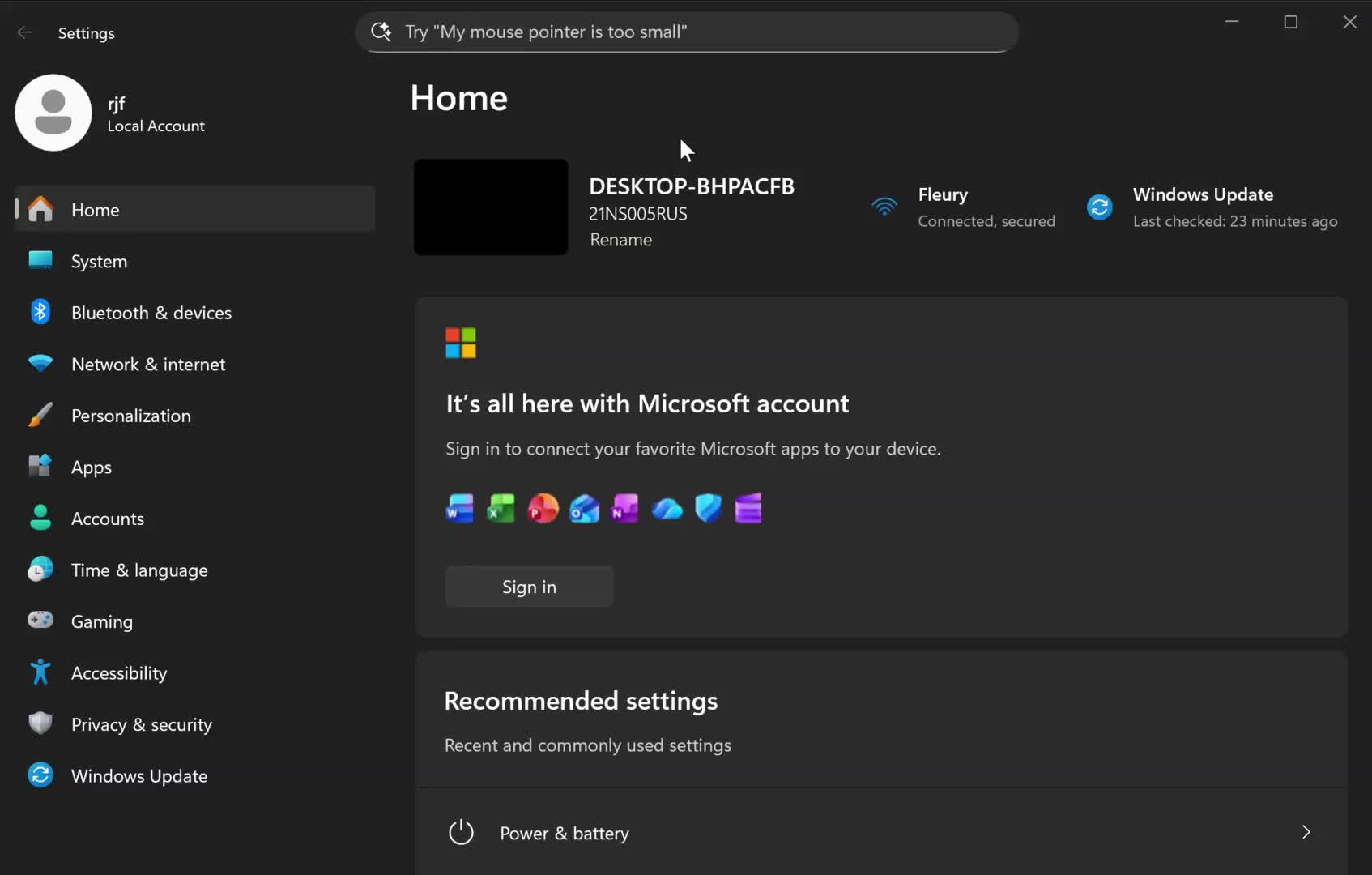
Task: Select the OneDrive icon
Action: [666, 509]
